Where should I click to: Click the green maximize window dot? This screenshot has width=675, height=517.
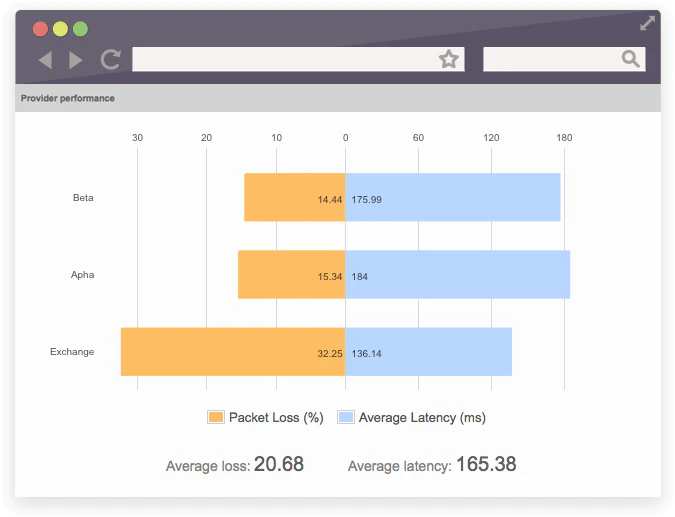(80, 29)
